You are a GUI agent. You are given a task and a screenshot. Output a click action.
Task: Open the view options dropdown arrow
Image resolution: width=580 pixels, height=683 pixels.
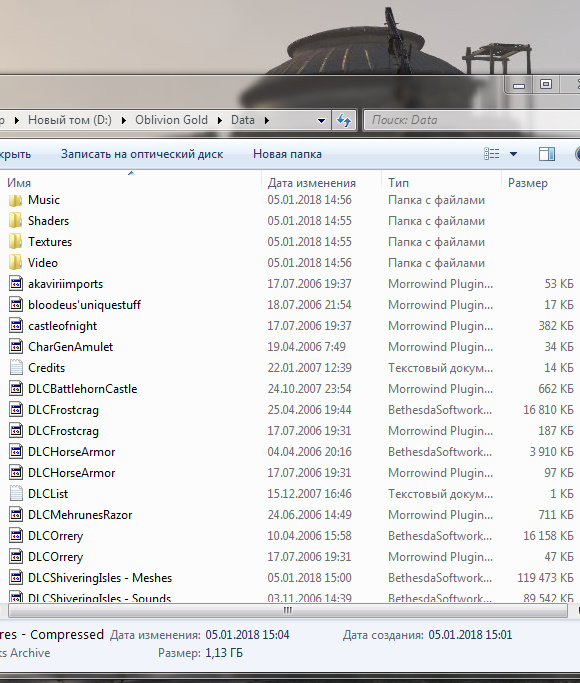(513, 154)
